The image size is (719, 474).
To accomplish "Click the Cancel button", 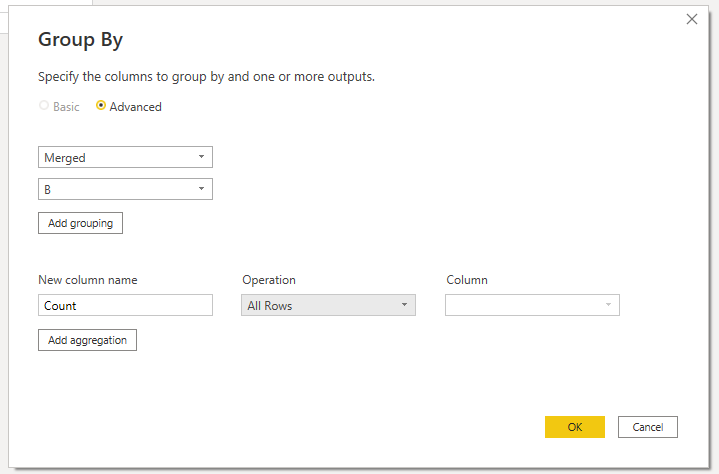I will click(647, 427).
